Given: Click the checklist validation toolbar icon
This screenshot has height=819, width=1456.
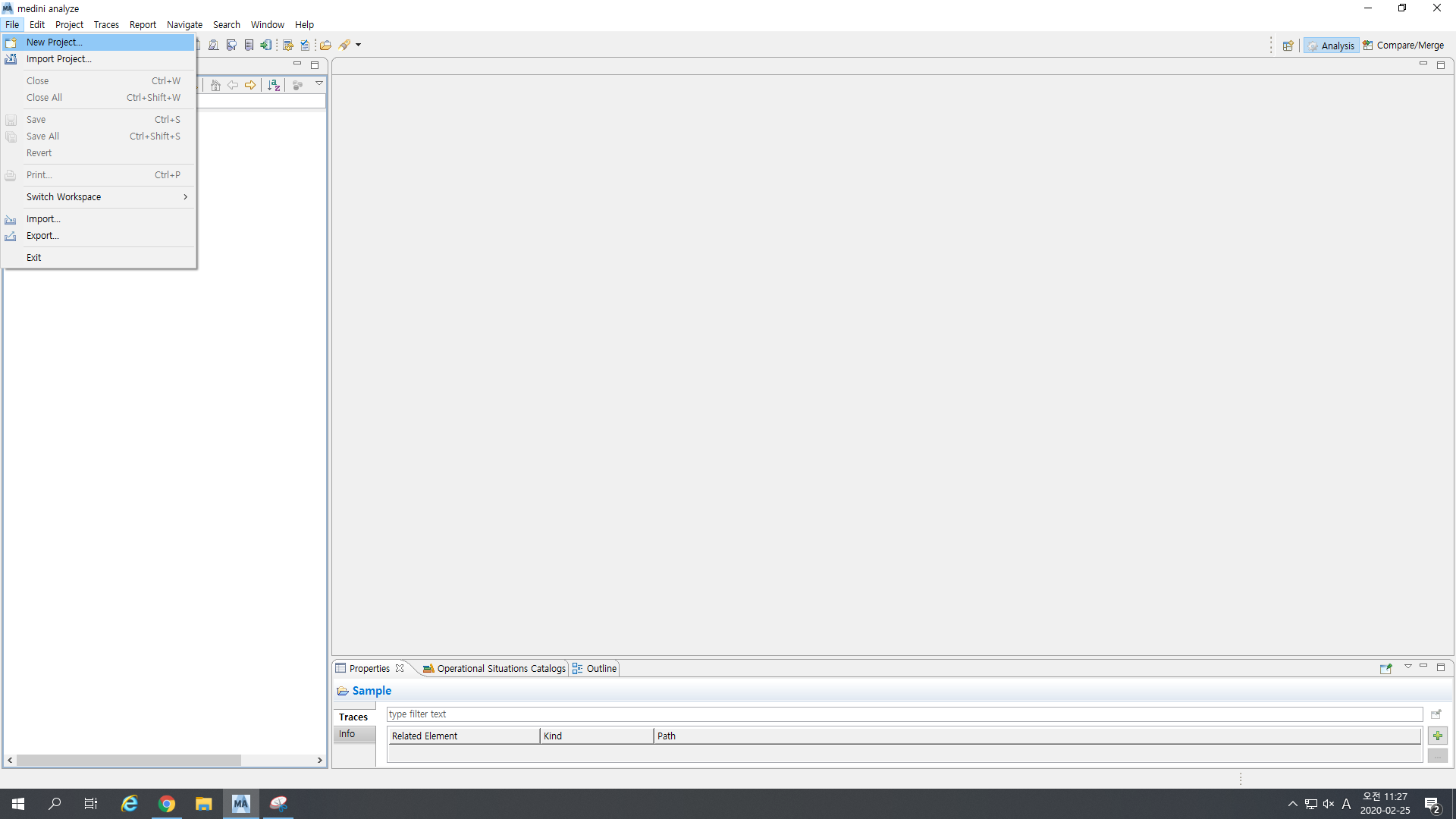Looking at the screenshot, I should tap(305, 45).
